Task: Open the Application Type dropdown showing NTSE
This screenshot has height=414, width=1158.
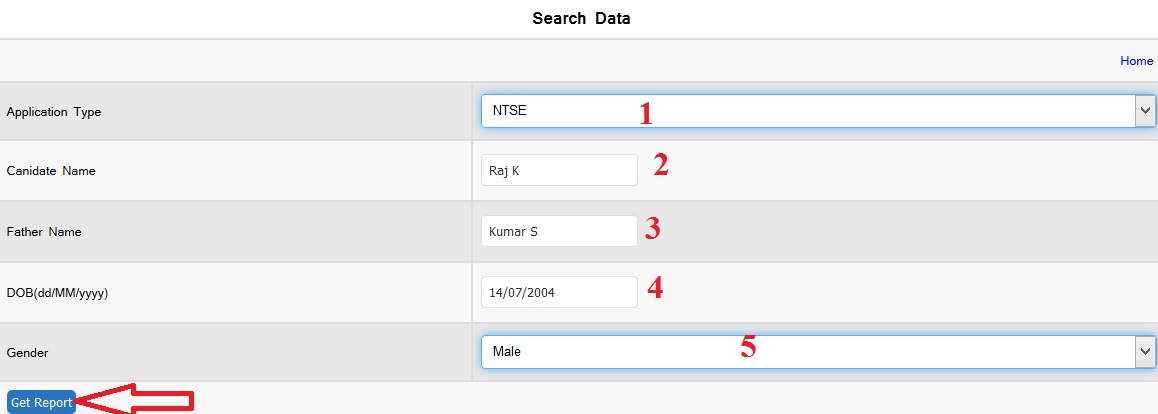Action: point(806,111)
